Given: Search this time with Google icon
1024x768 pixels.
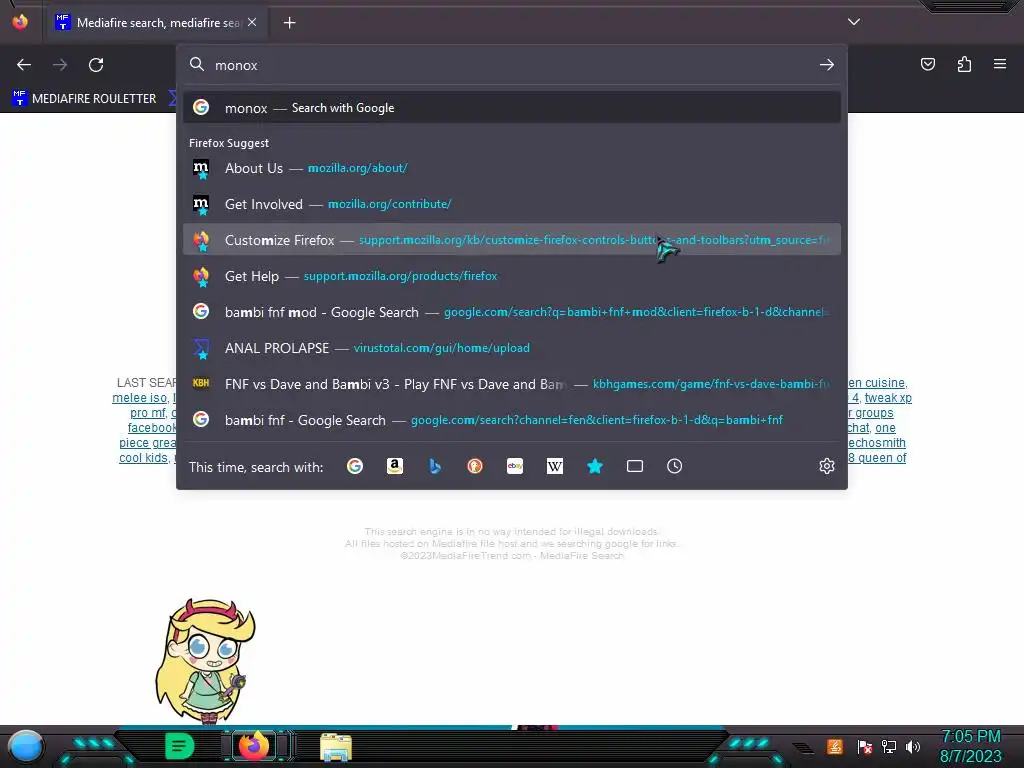Looking at the screenshot, I should [355, 466].
